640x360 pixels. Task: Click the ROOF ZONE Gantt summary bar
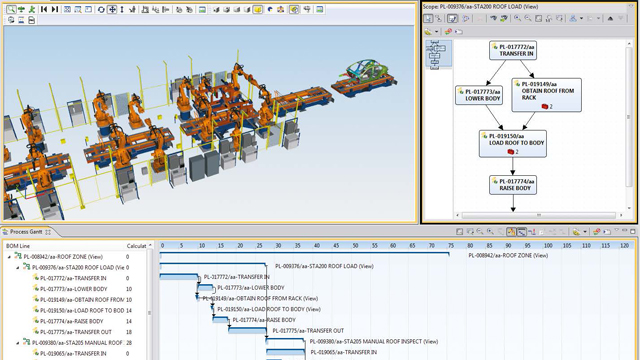point(304,254)
